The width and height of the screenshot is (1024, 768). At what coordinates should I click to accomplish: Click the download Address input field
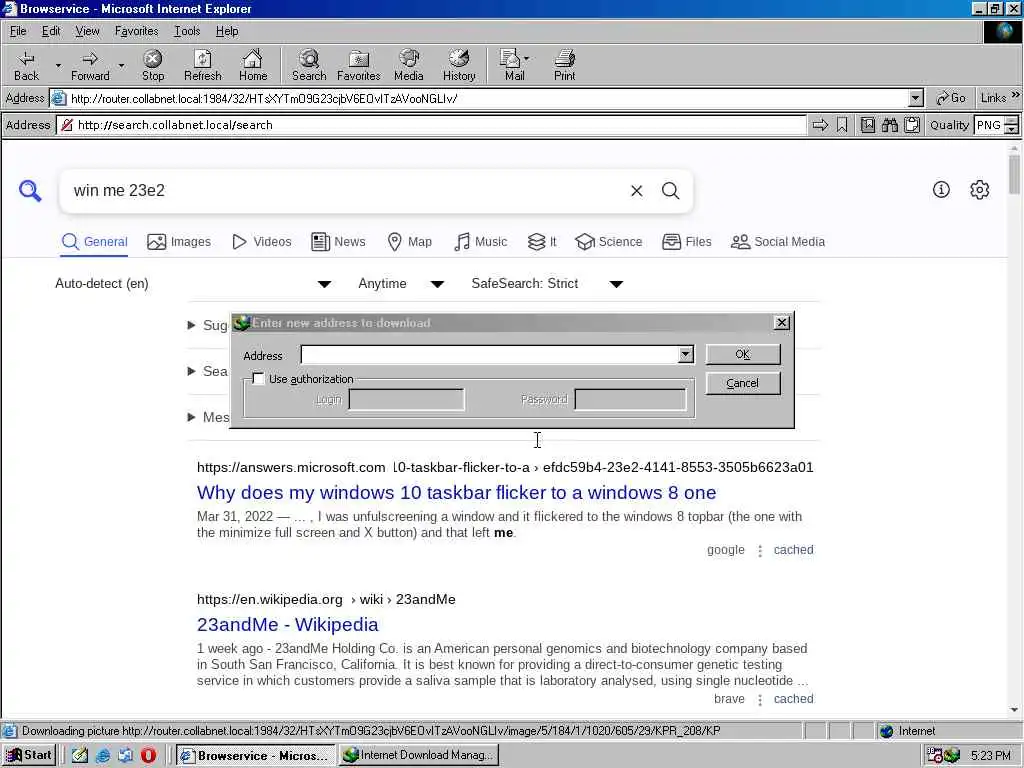(x=490, y=354)
